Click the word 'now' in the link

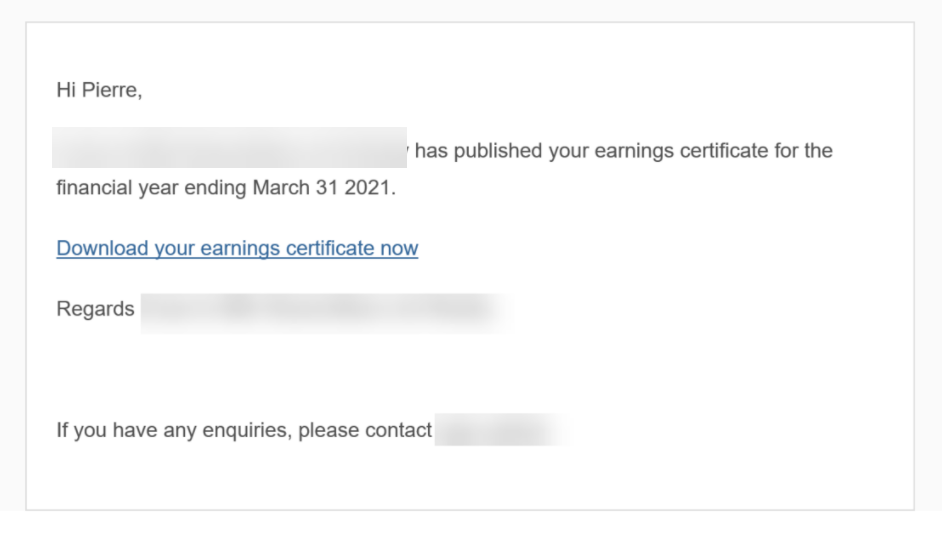pos(400,248)
